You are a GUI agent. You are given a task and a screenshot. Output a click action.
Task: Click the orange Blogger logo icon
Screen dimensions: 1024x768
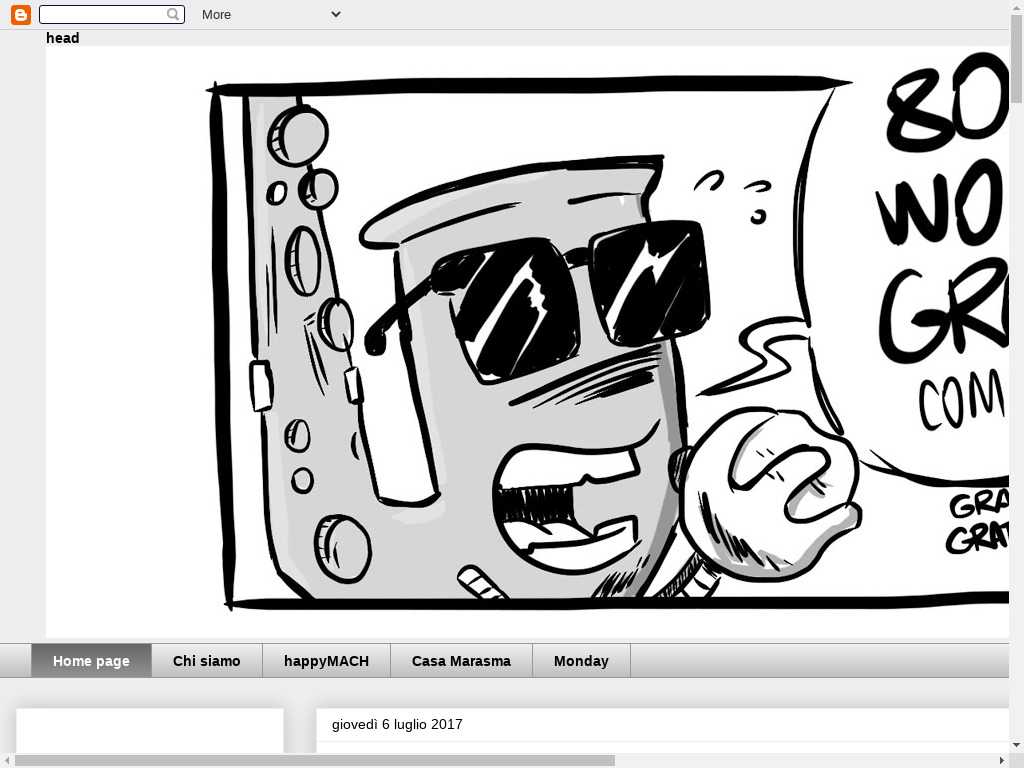coord(20,14)
